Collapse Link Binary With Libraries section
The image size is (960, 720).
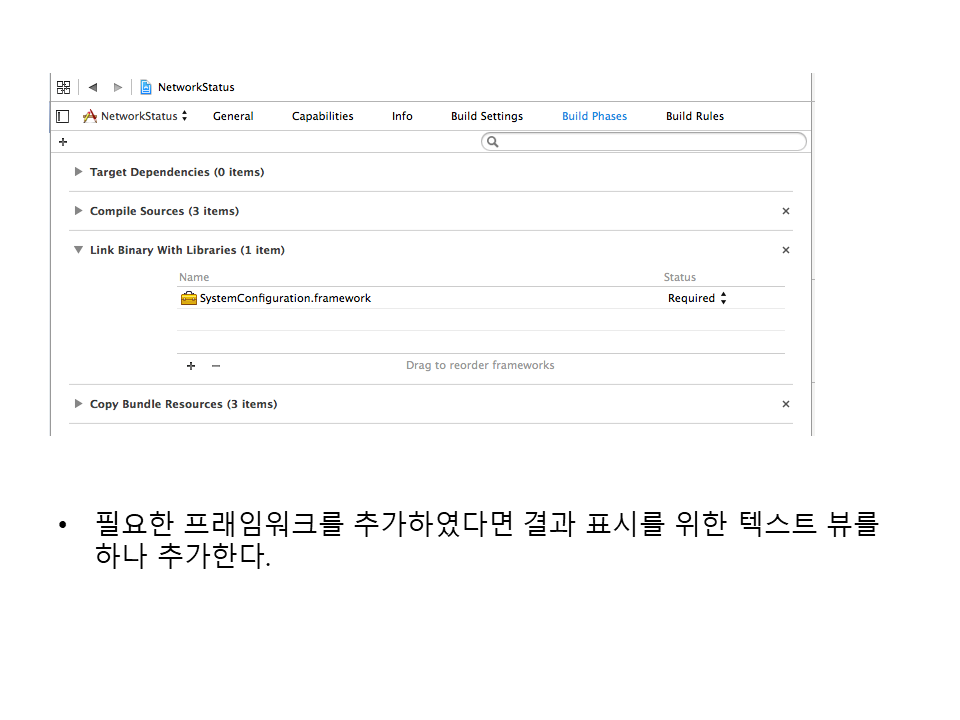(x=79, y=250)
